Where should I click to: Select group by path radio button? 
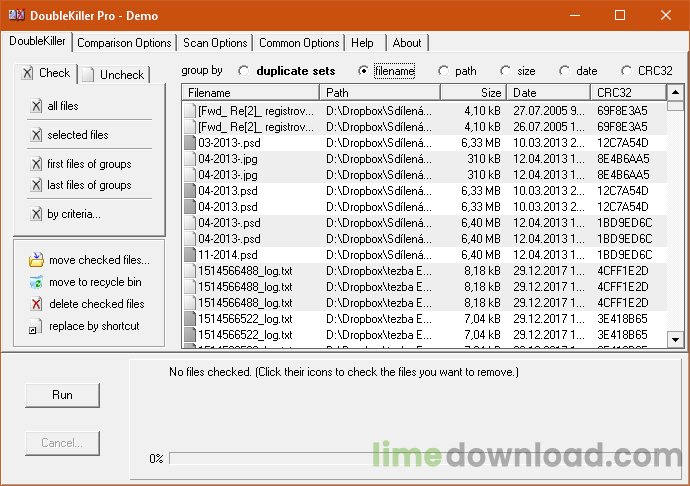[443, 71]
